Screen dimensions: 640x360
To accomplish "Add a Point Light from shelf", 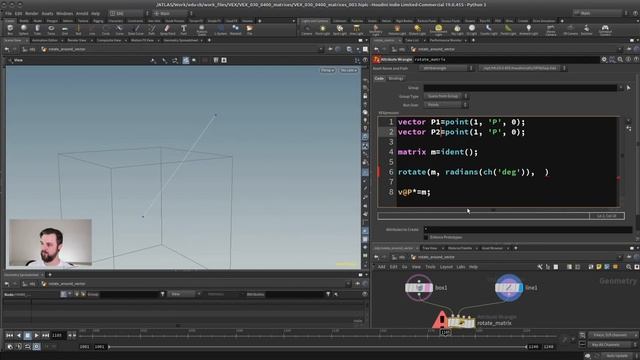I will pos(322,29).
